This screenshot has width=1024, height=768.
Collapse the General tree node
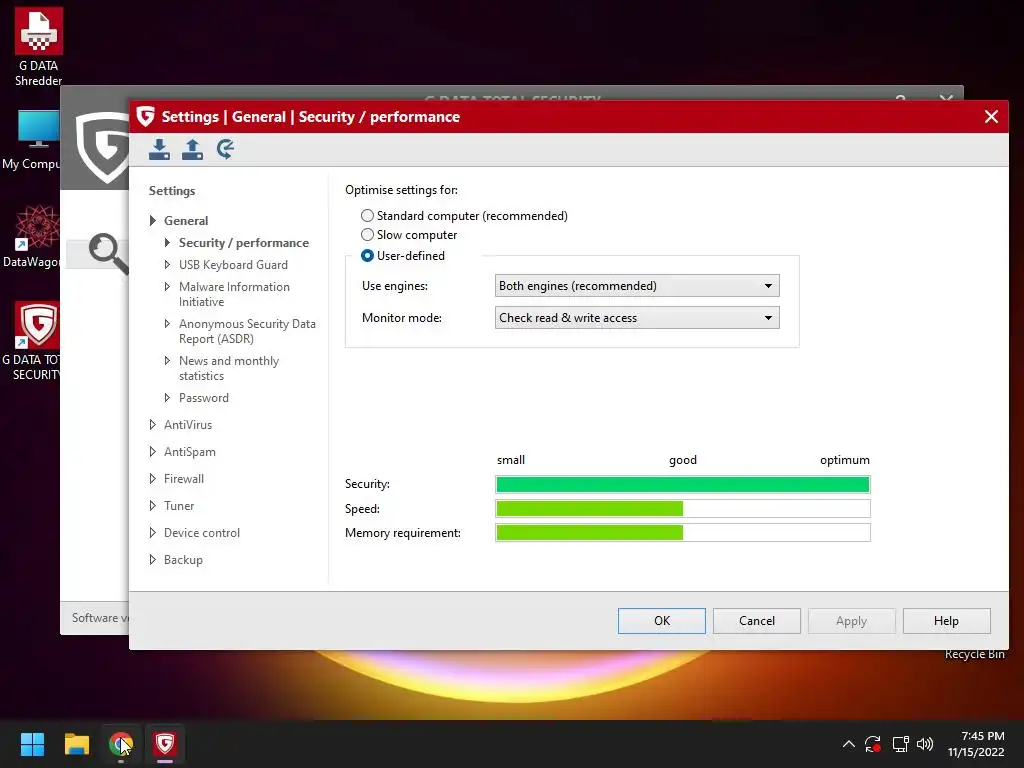coord(152,221)
